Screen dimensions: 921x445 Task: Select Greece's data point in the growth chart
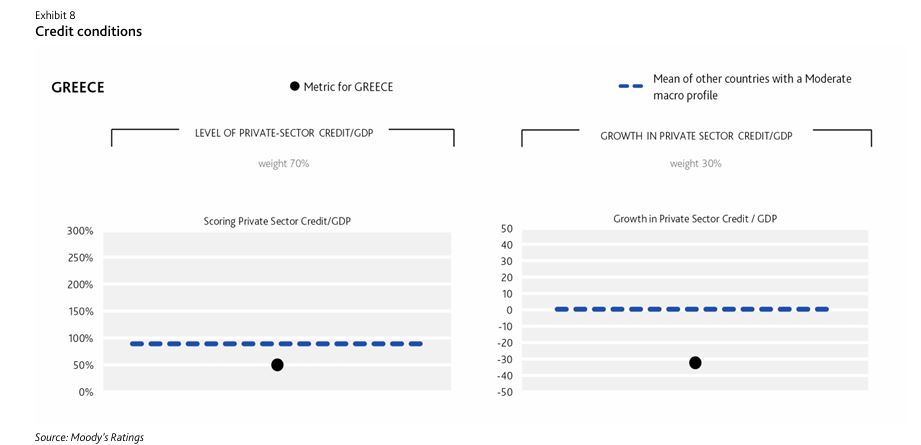[x=695, y=362]
